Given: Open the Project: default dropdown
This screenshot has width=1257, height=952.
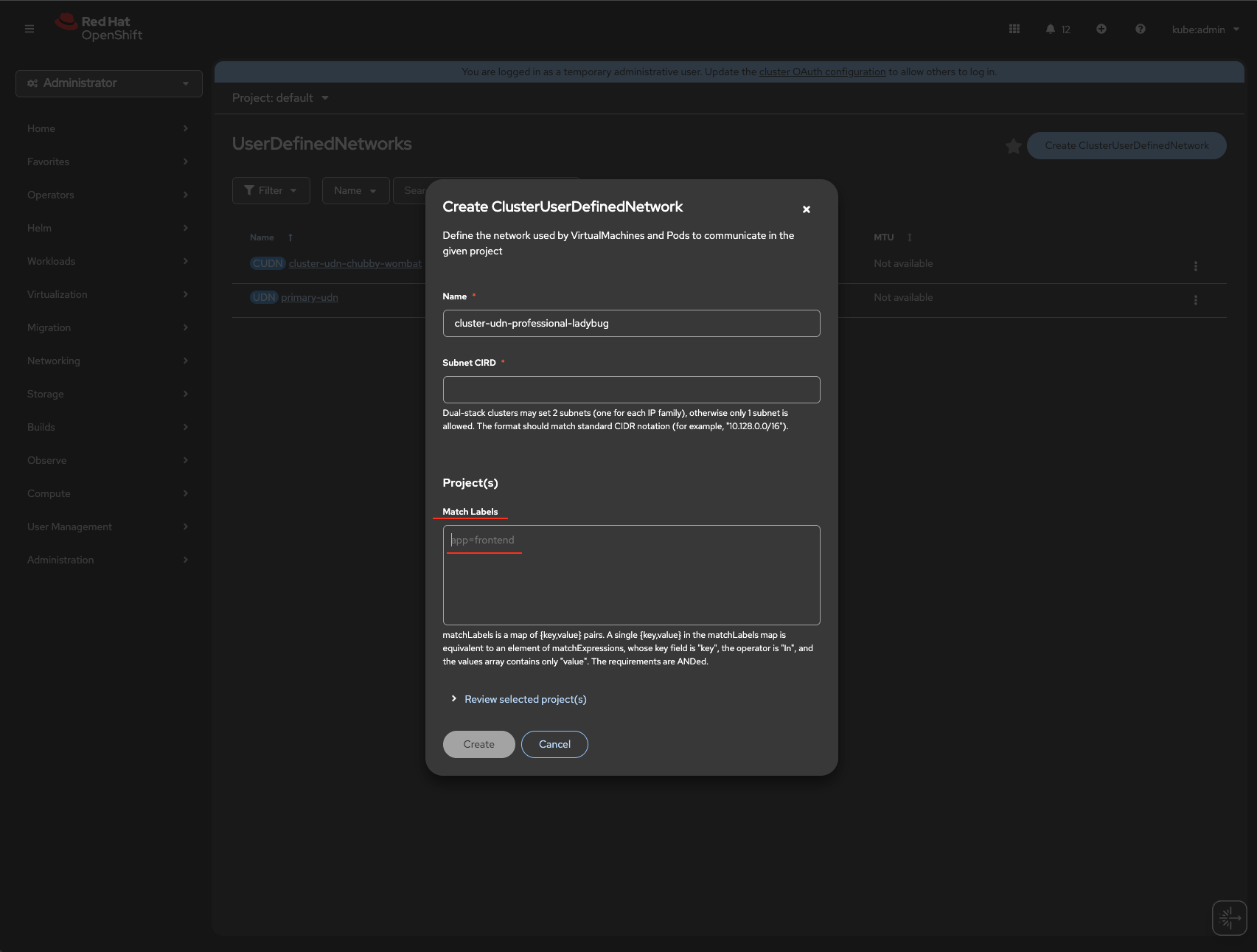Looking at the screenshot, I should click(280, 98).
